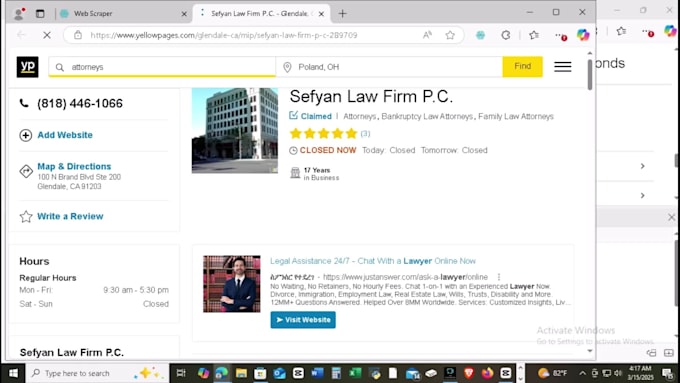Call (818) 446-1066 phone number

80,103
